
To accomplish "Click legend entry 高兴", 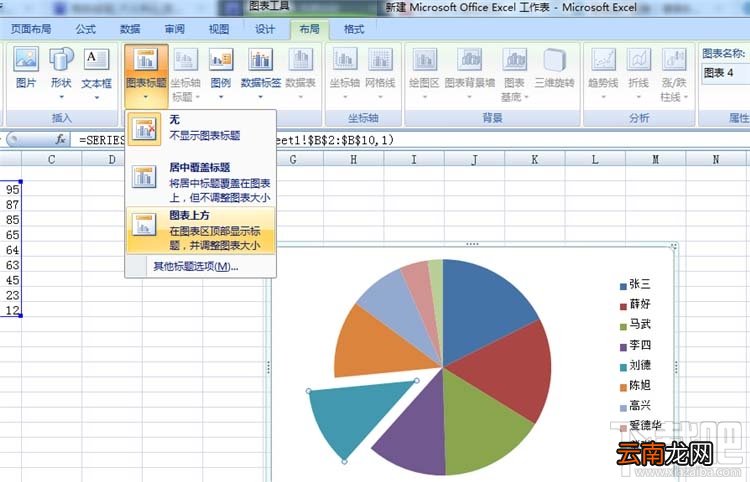I will [x=635, y=406].
